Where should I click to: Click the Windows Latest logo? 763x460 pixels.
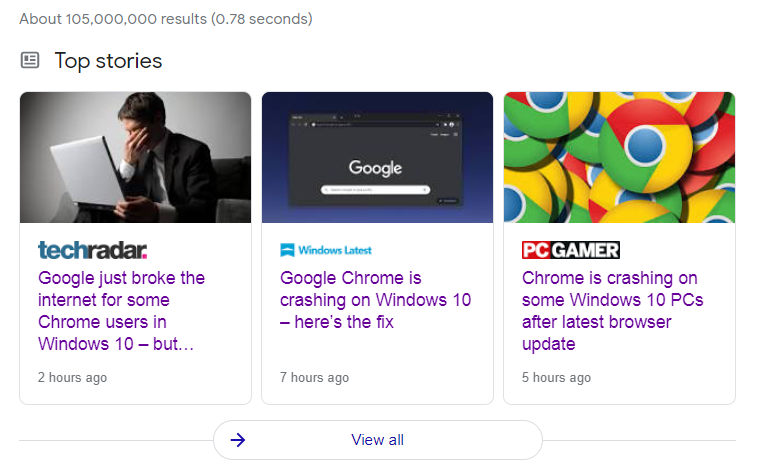coord(326,250)
